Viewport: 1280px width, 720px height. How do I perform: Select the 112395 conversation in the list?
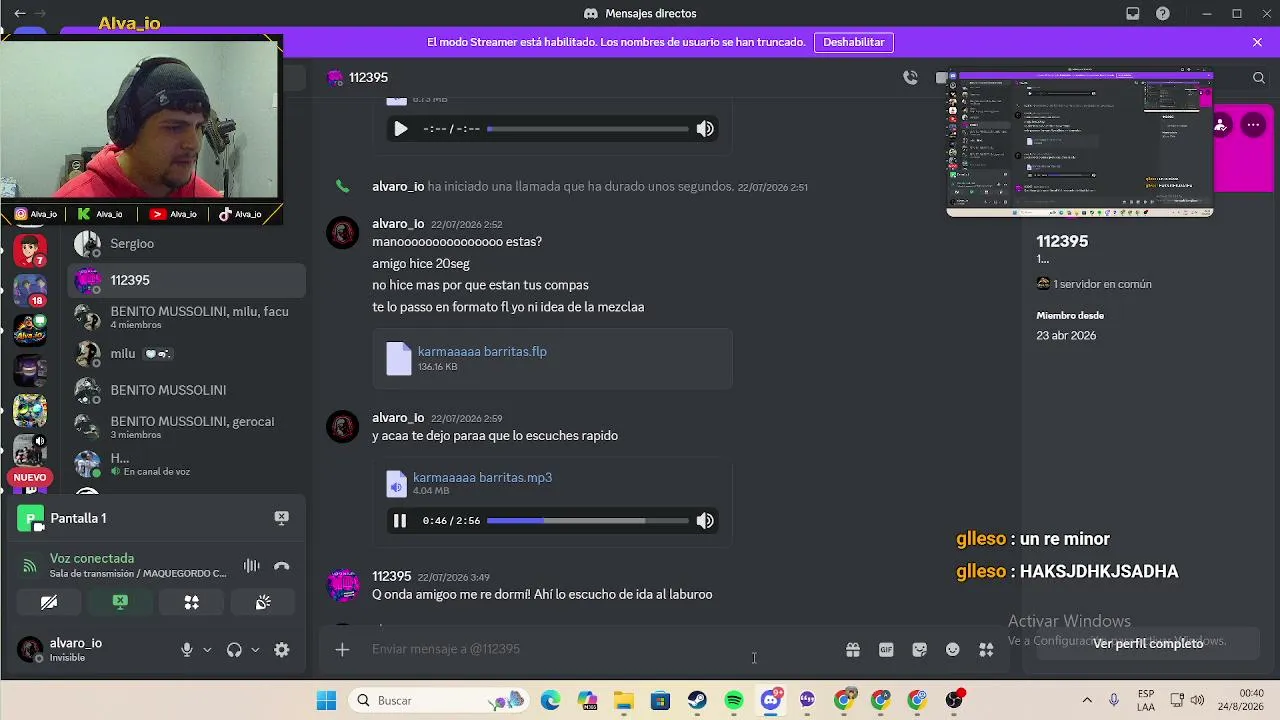coord(186,280)
